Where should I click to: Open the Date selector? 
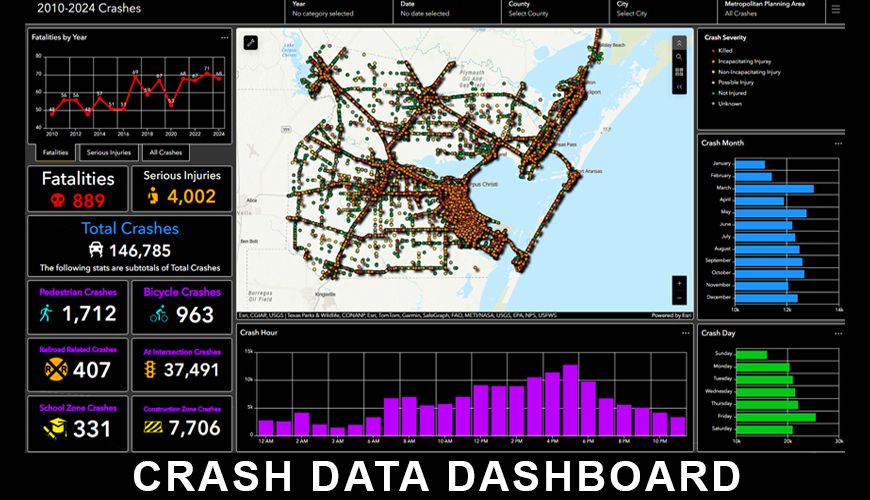pos(447,9)
